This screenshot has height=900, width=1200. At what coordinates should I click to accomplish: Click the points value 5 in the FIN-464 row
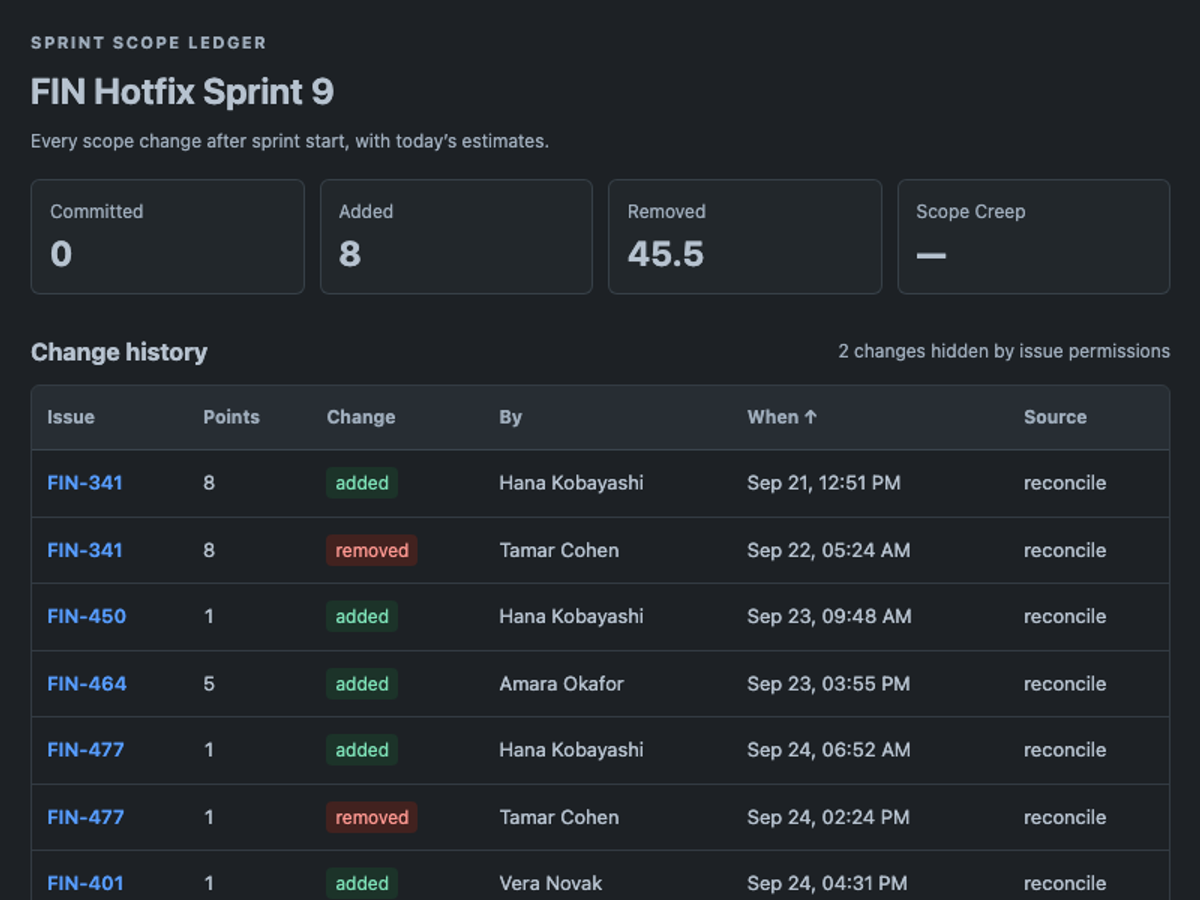(209, 684)
